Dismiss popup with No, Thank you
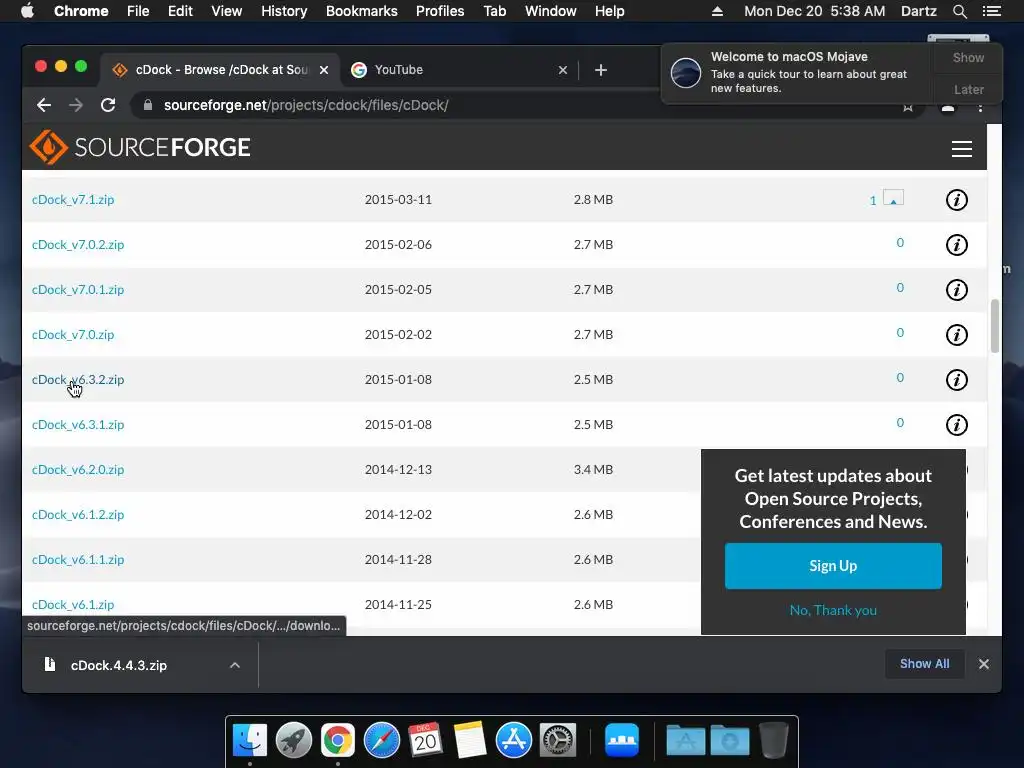1024x768 pixels. click(833, 611)
